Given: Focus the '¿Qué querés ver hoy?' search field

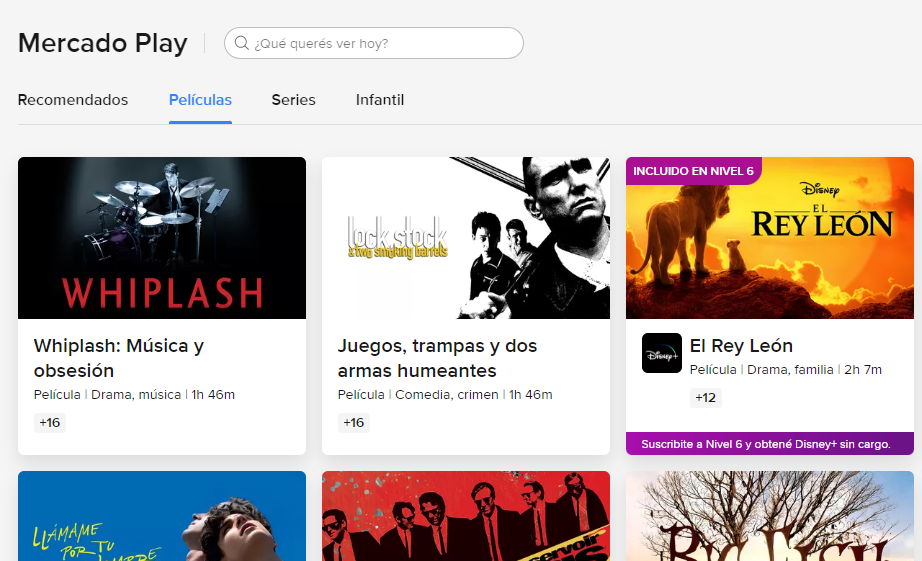Looking at the screenshot, I should (x=373, y=43).
